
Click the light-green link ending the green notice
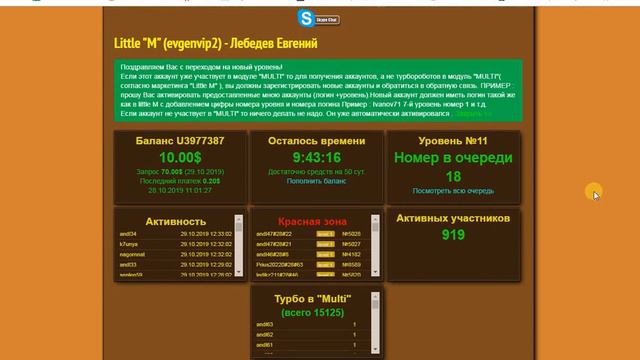pos(473,114)
